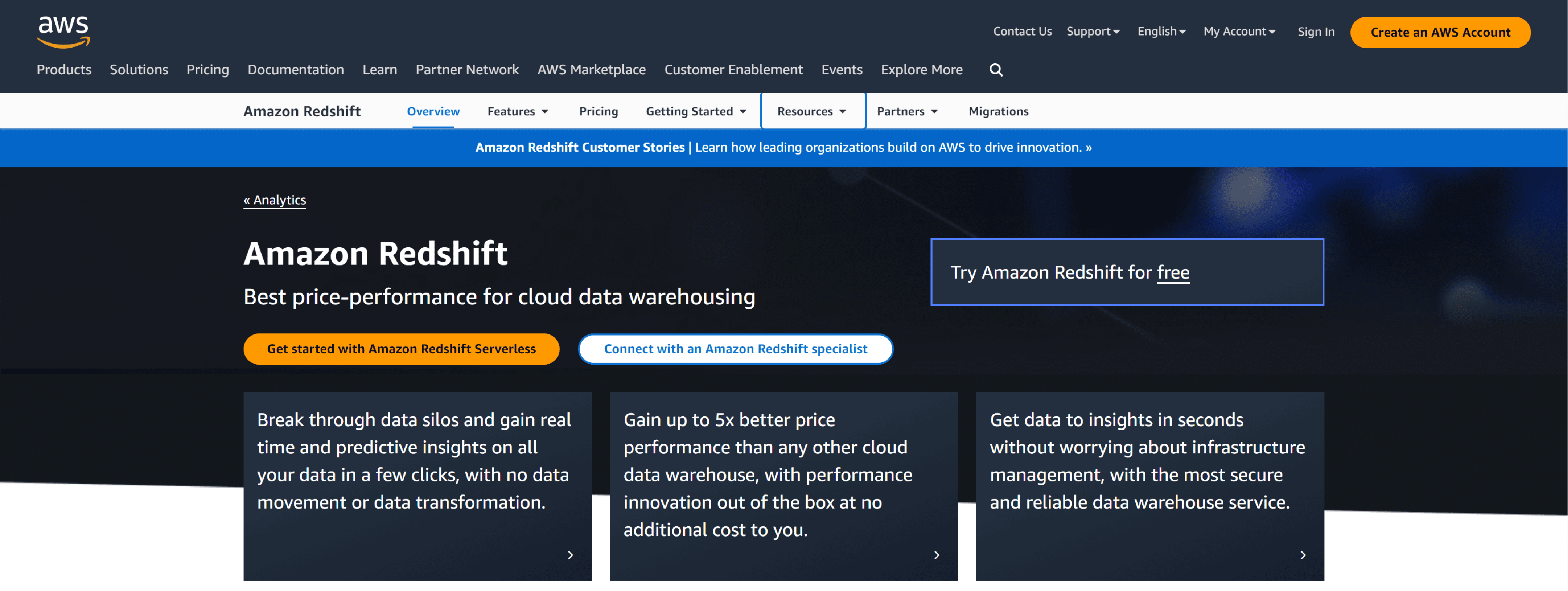
Task: Open the Events menu
Action: coord(842,70)
